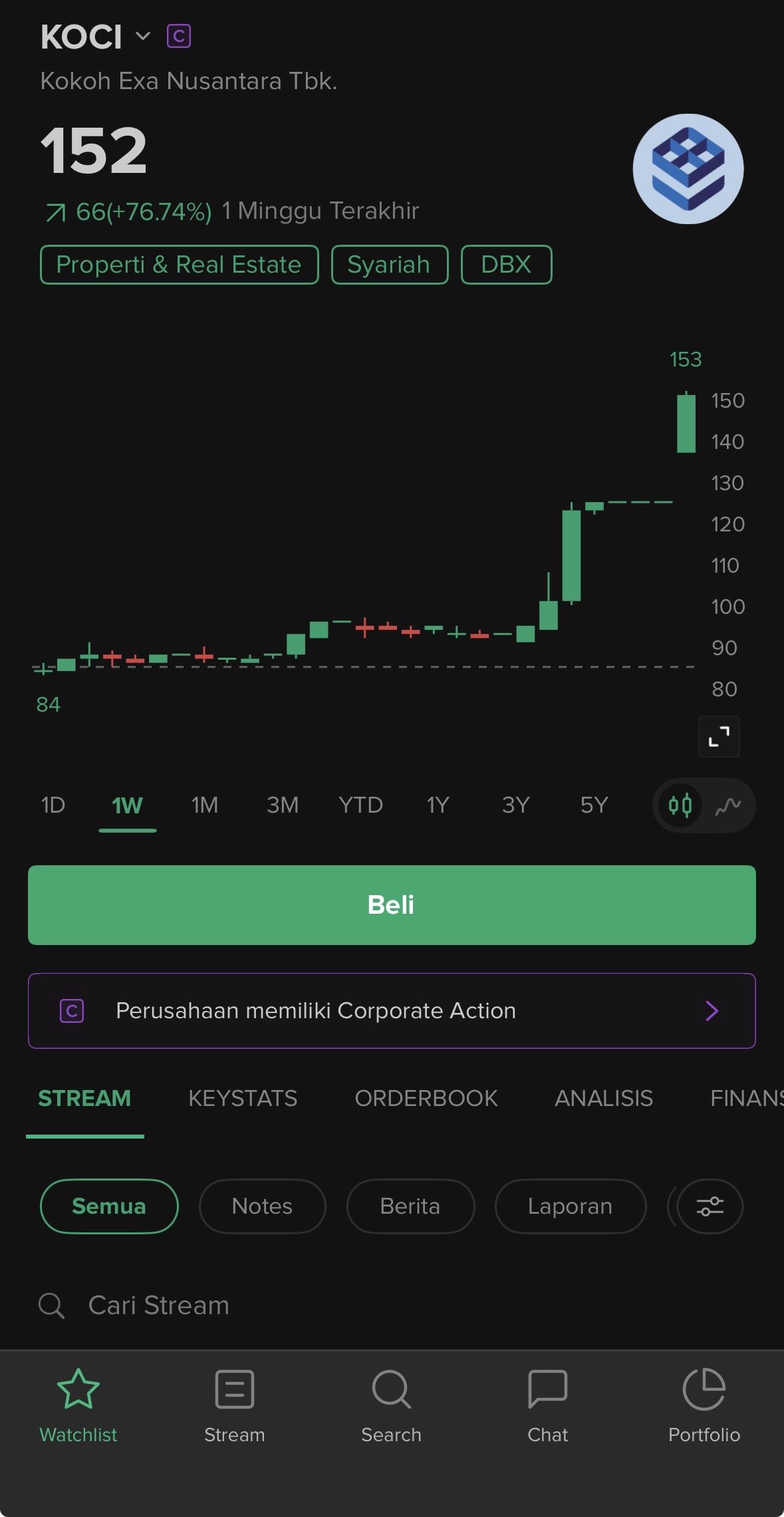784x1517 pixels.
Task: Open the Watchlist star icon
Action: 78,1389
